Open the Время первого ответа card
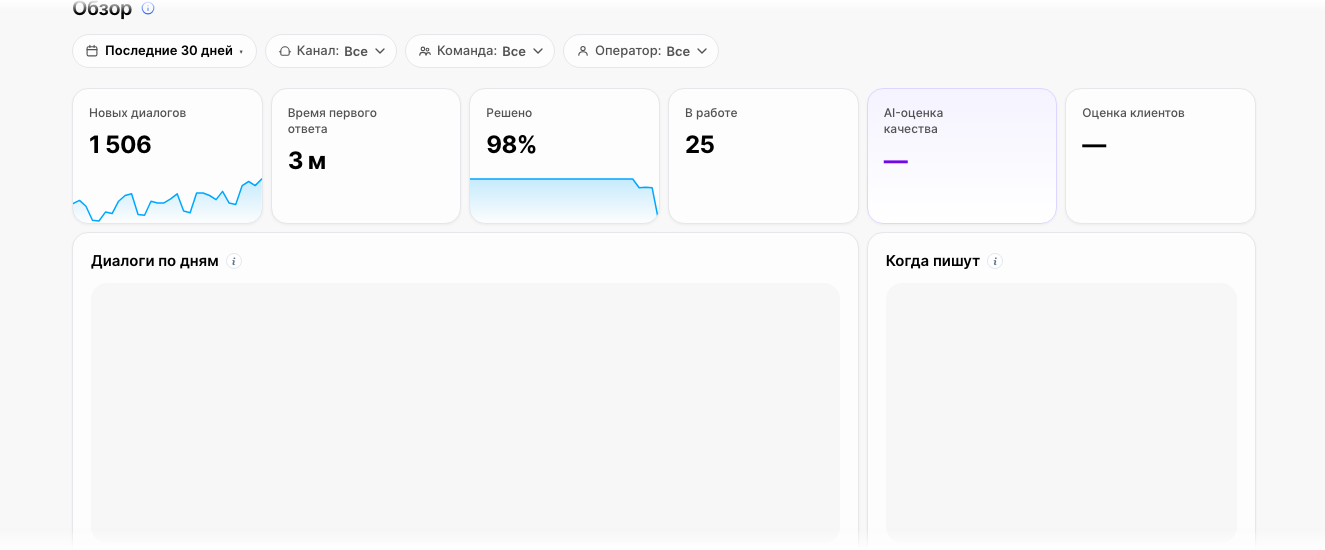This screenshot has width=1325, height=550. pos(366,156)
